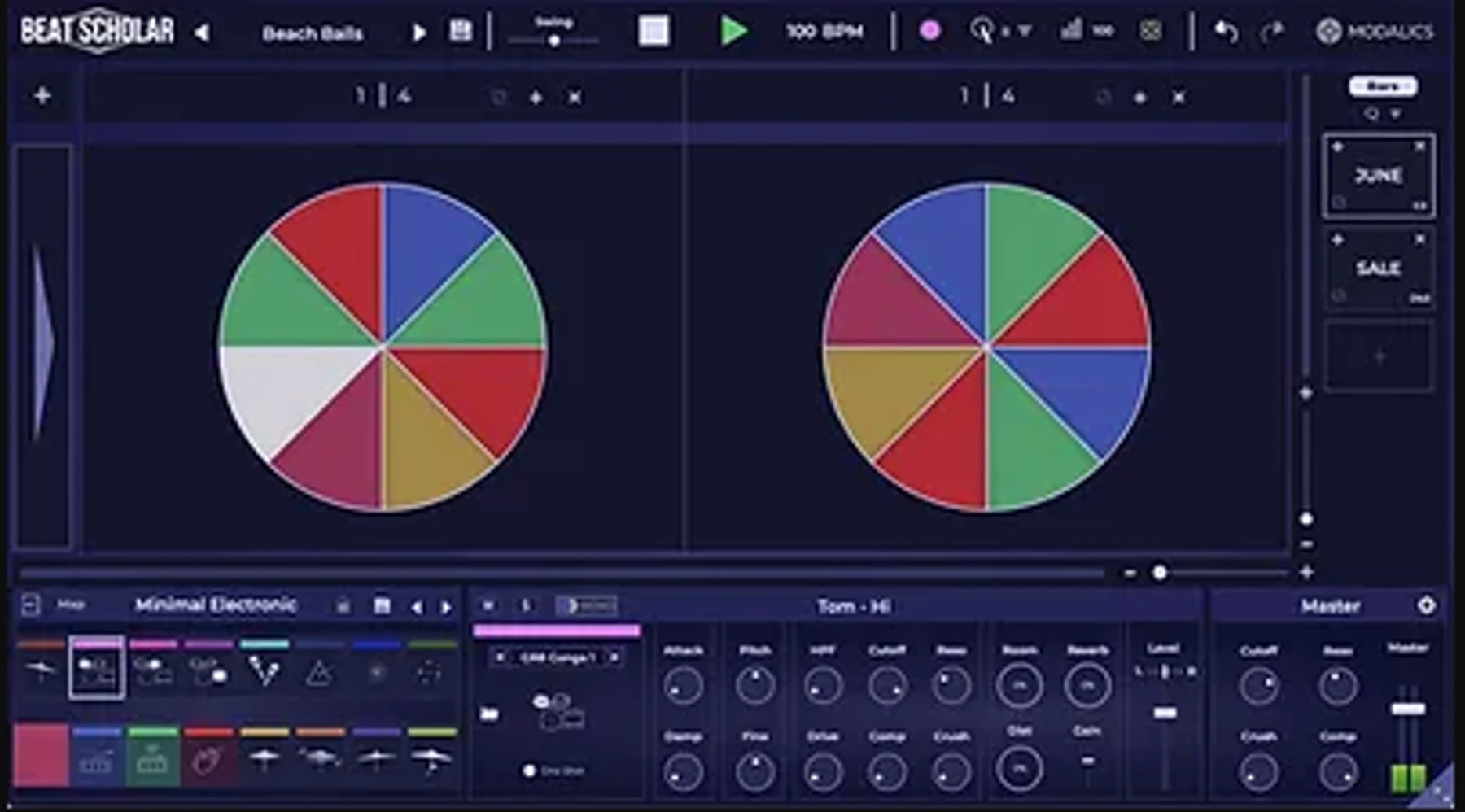Adjust the horizontal zoom slider handle
Image resolution: width=1465 pixels, height=812 pixels.
pyautogui.click(x=1160, y=573)
